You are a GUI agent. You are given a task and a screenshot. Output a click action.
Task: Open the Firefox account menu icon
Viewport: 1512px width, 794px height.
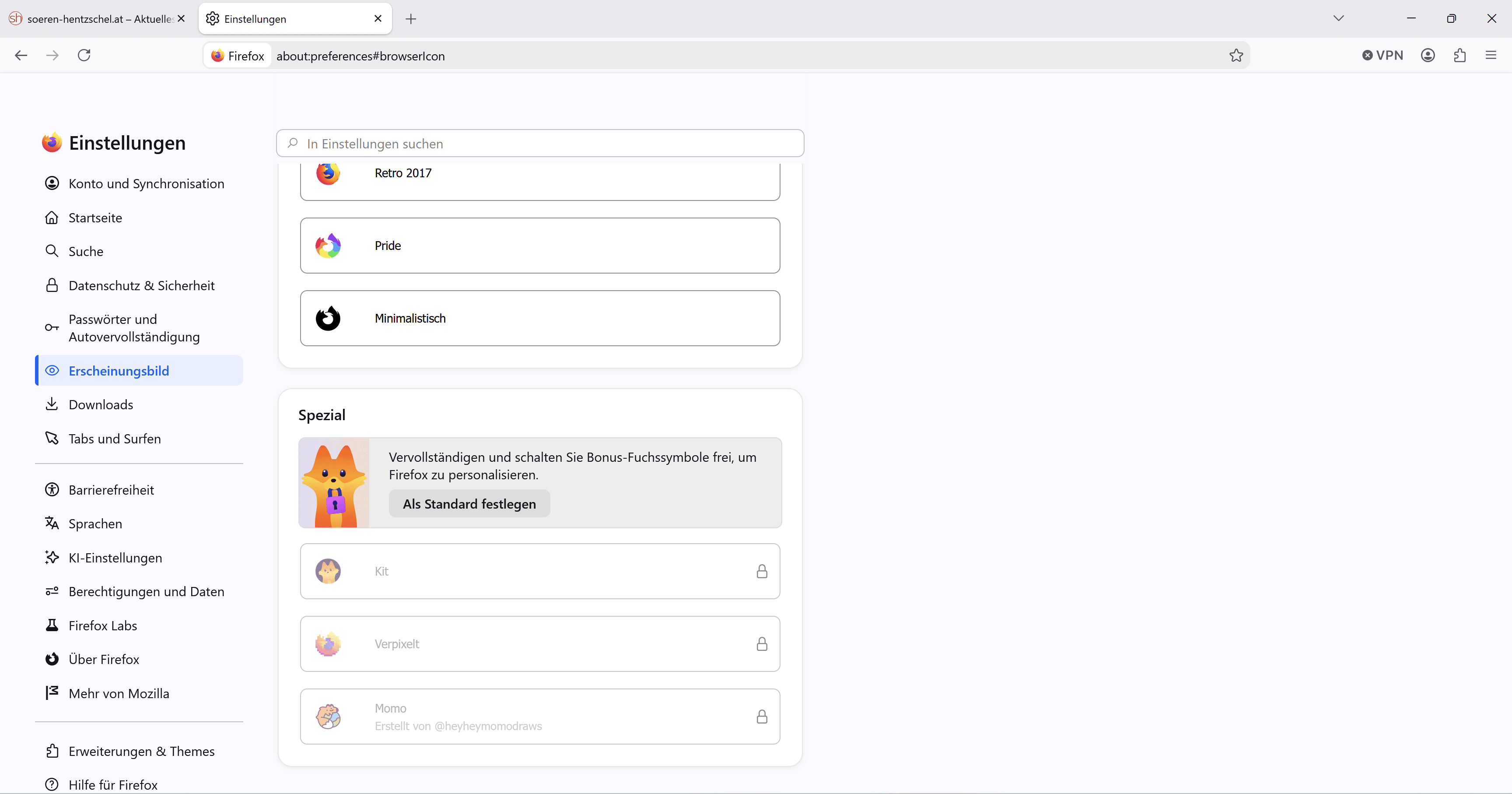click(1428, 55)
